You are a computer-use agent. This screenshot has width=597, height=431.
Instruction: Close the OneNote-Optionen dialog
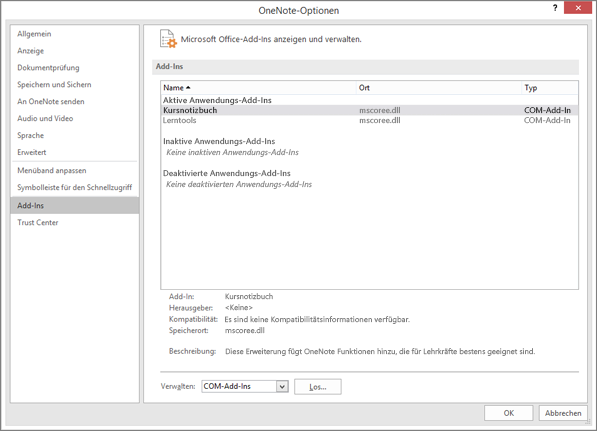click(578, 8)
